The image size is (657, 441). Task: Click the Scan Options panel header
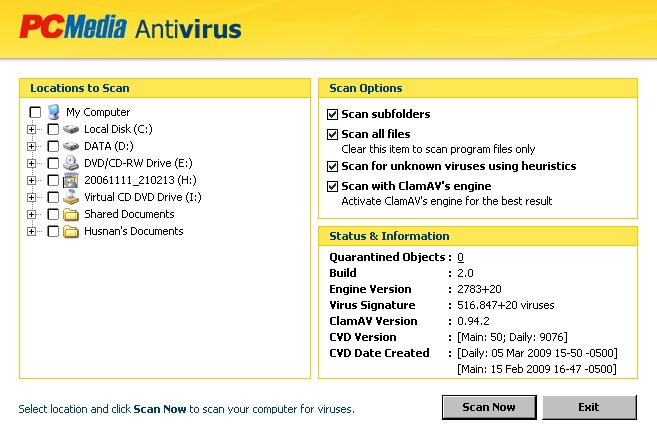(478, 88)
